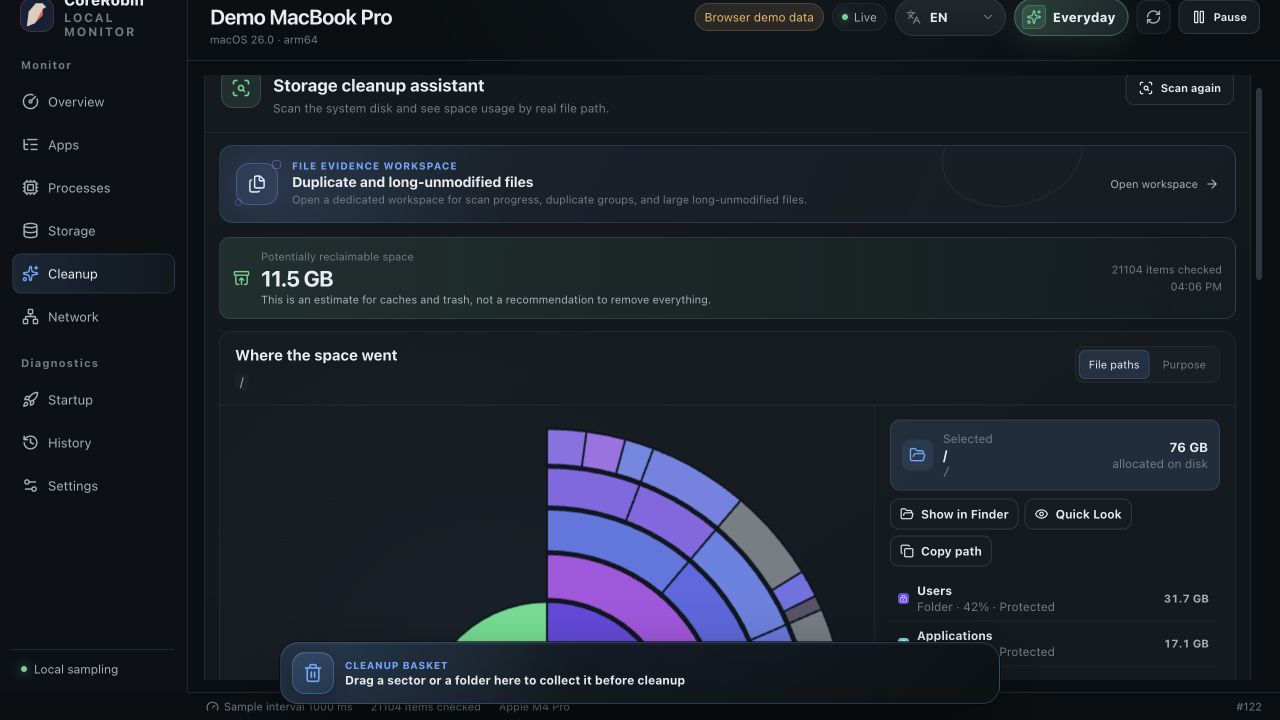Go to the Overview page
1280x720 pixels.
[x=93, y=102]
